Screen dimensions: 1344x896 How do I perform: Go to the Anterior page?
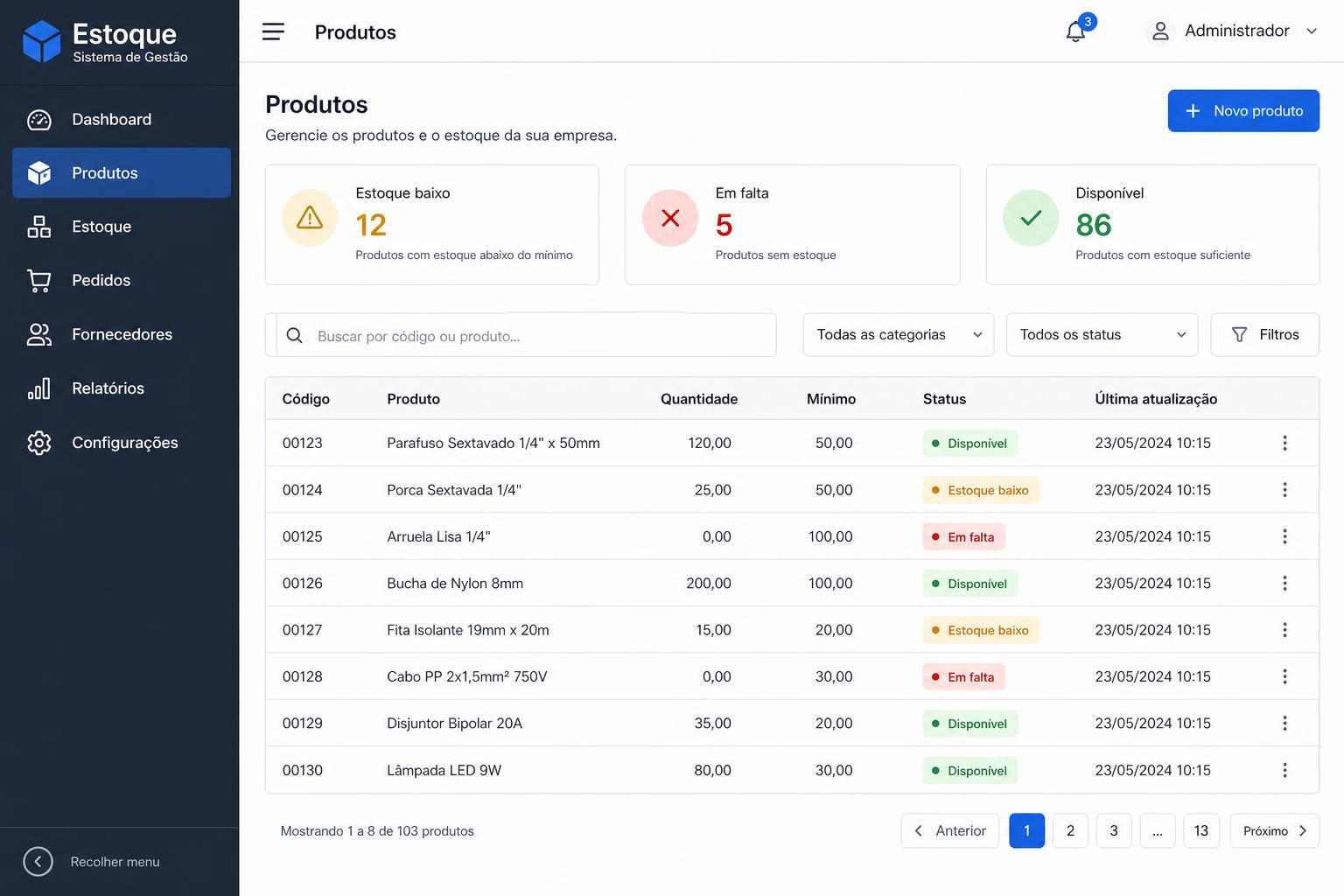tap(950, 831)
